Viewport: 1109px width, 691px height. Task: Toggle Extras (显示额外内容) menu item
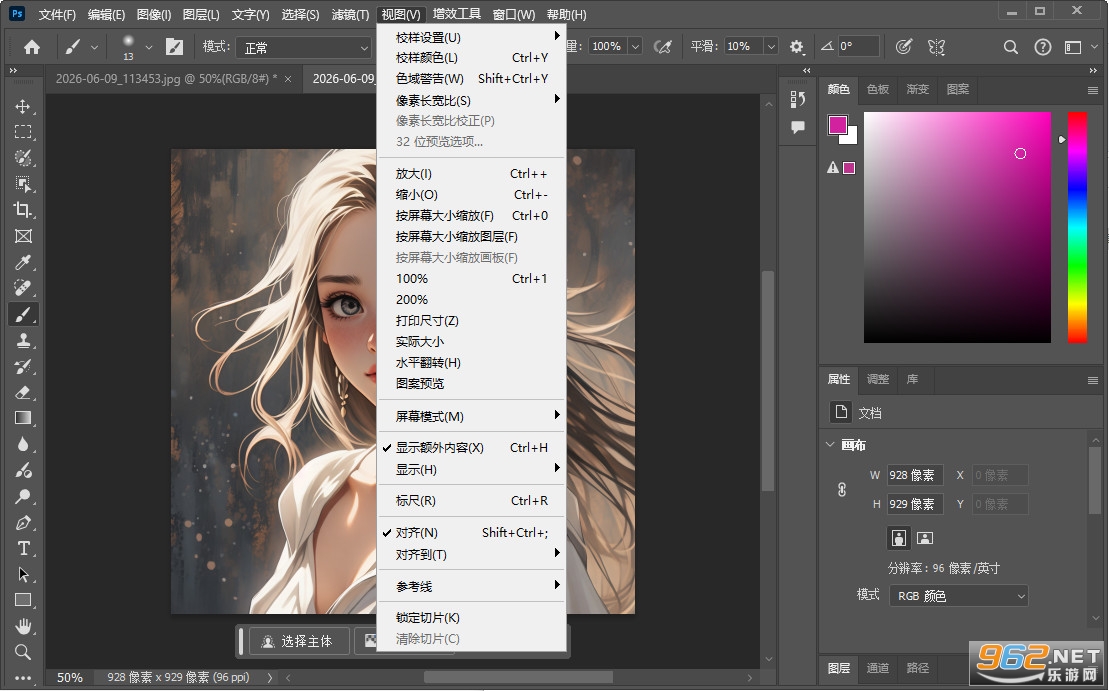471,448
